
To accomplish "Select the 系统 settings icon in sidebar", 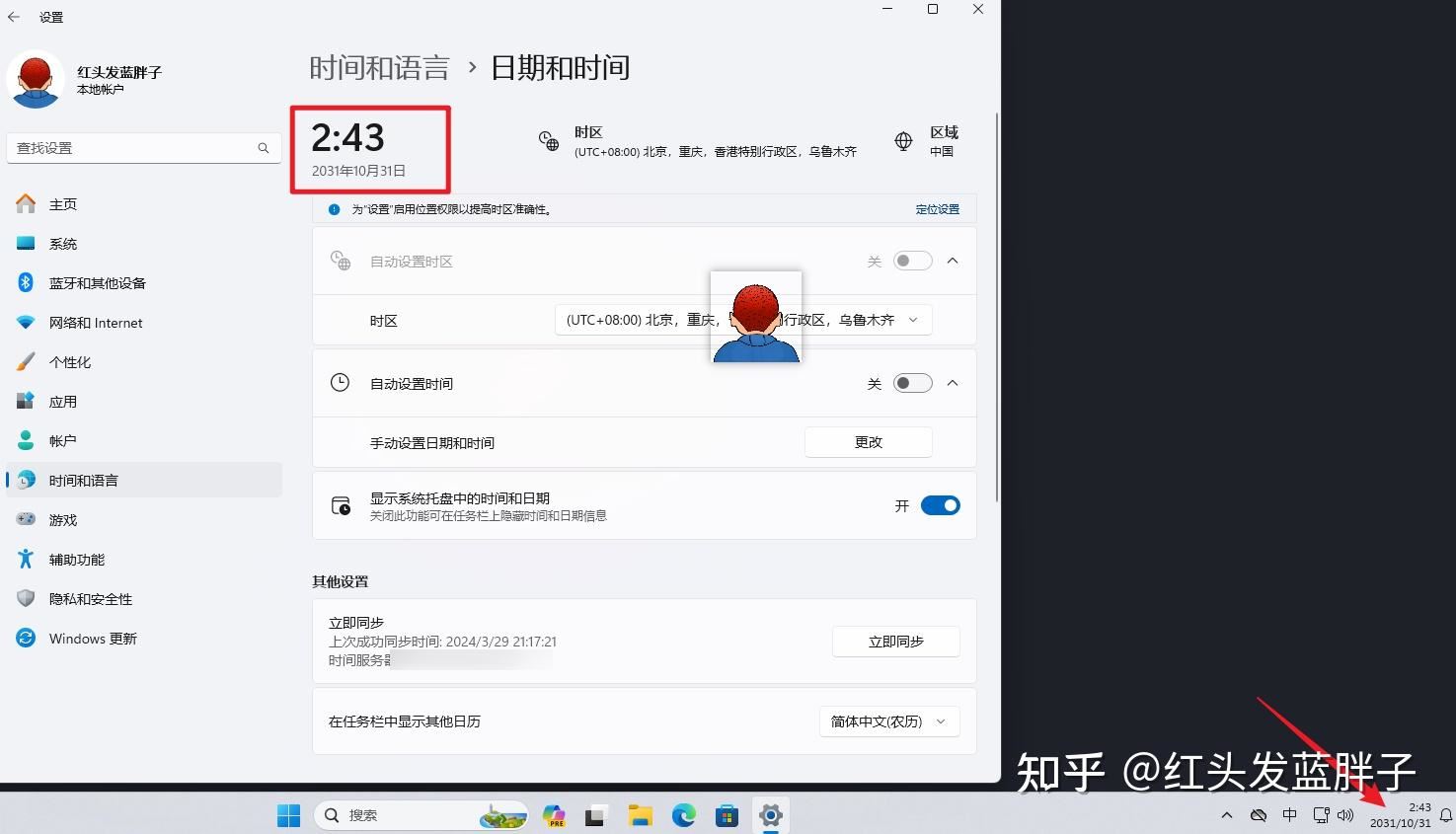I will 25,243.
